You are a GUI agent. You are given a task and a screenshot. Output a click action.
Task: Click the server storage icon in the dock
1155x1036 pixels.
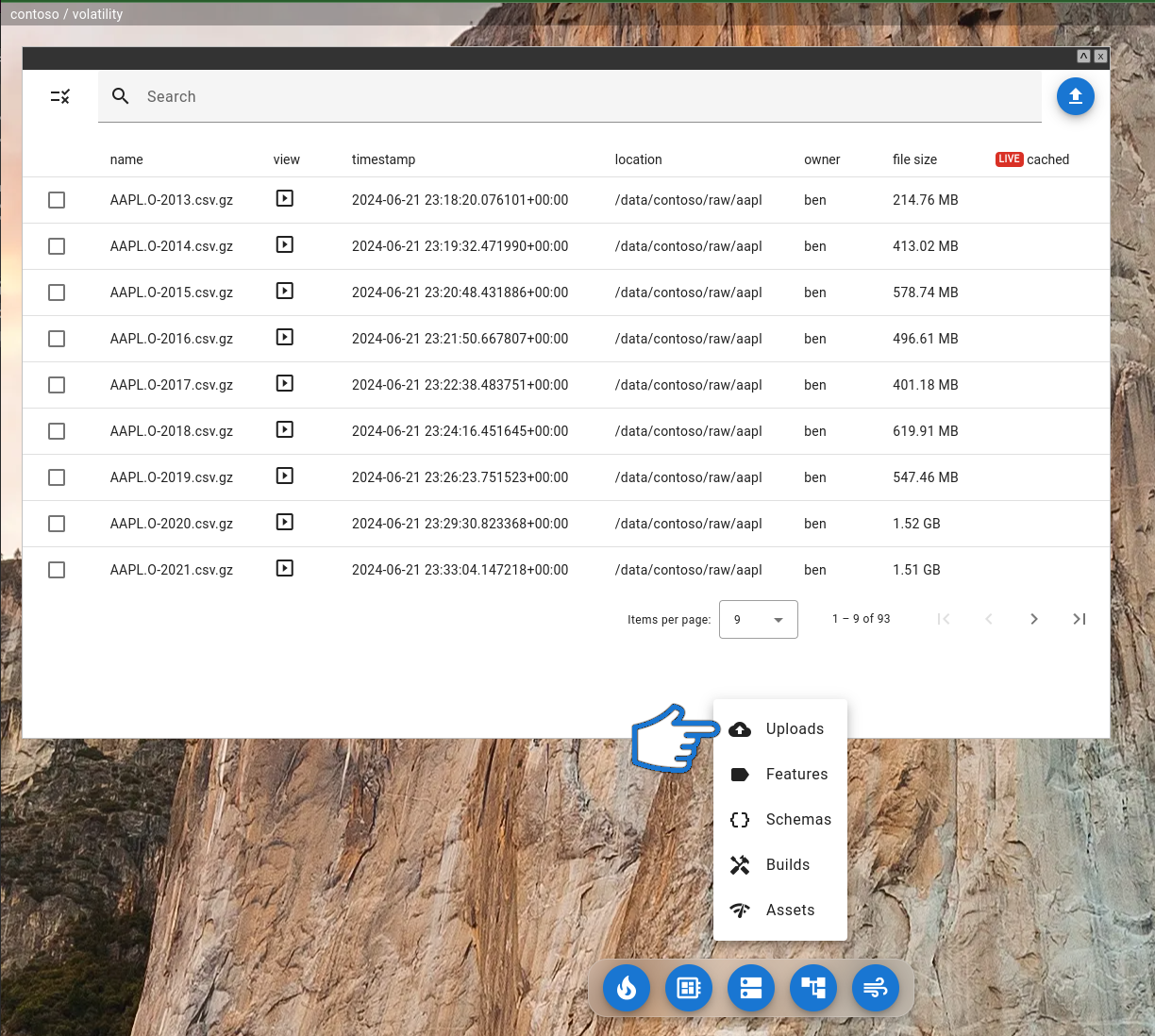[751, 988]
